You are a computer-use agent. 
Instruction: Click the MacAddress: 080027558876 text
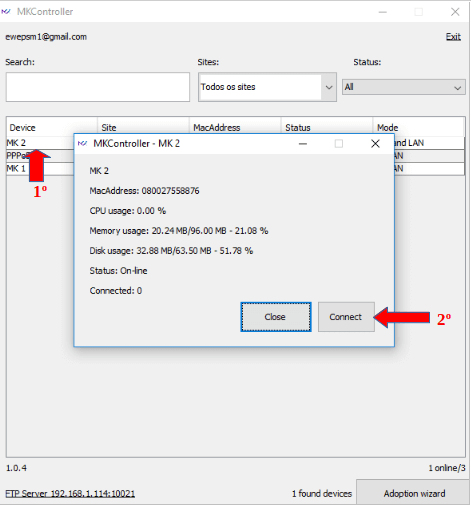pos(144,191)
